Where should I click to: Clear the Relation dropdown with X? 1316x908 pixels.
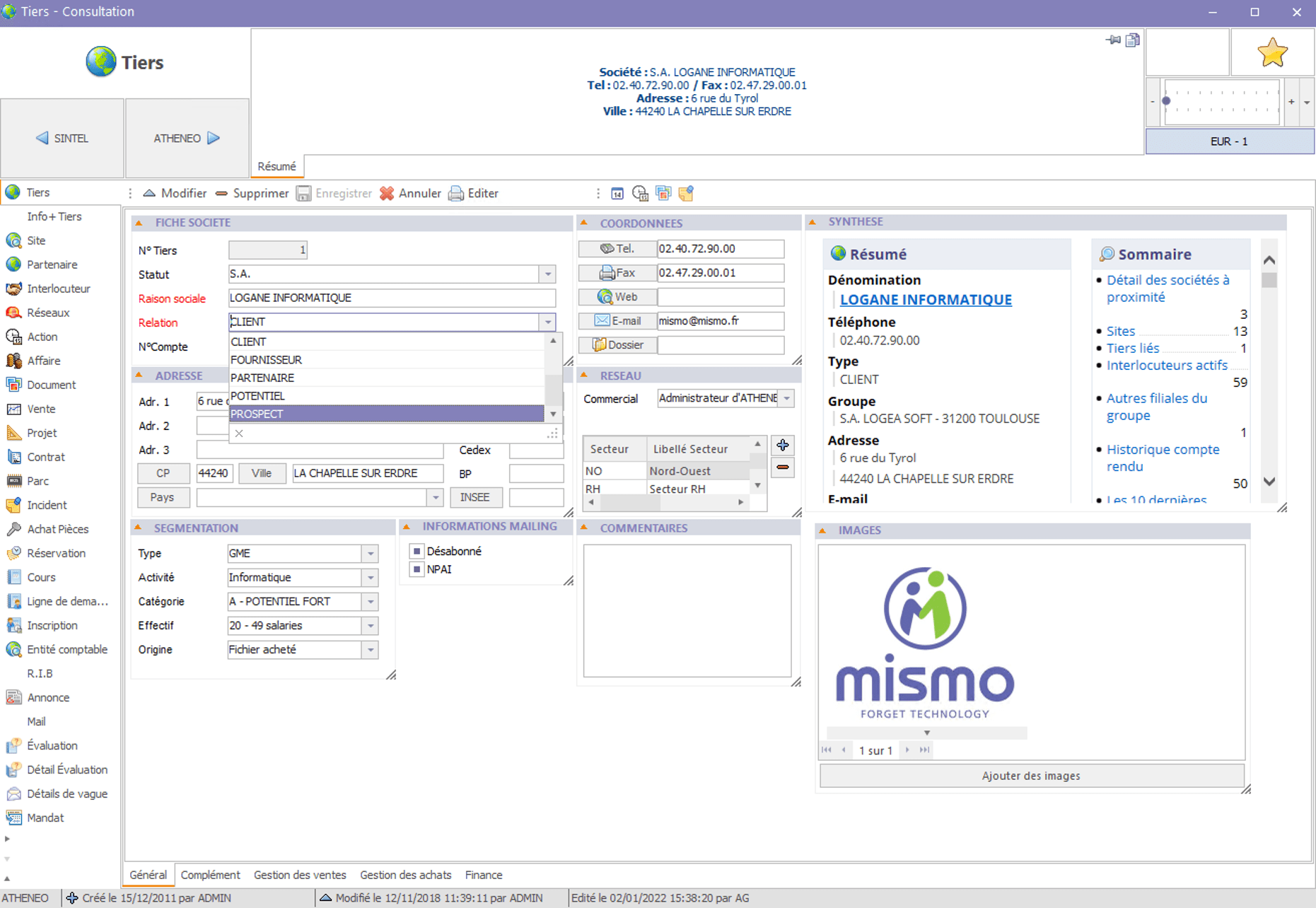tap(239, 433)
